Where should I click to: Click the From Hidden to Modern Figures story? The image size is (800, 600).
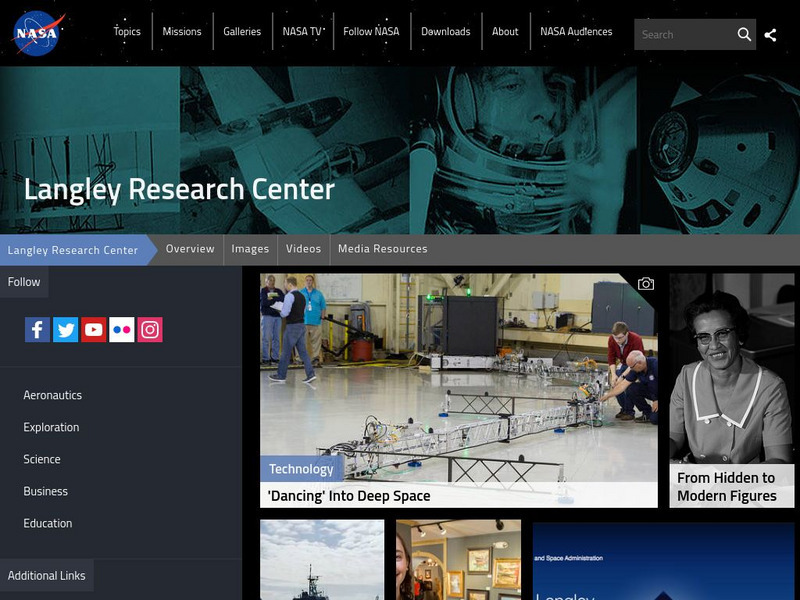pyautogui.click(x=728, y=483)
